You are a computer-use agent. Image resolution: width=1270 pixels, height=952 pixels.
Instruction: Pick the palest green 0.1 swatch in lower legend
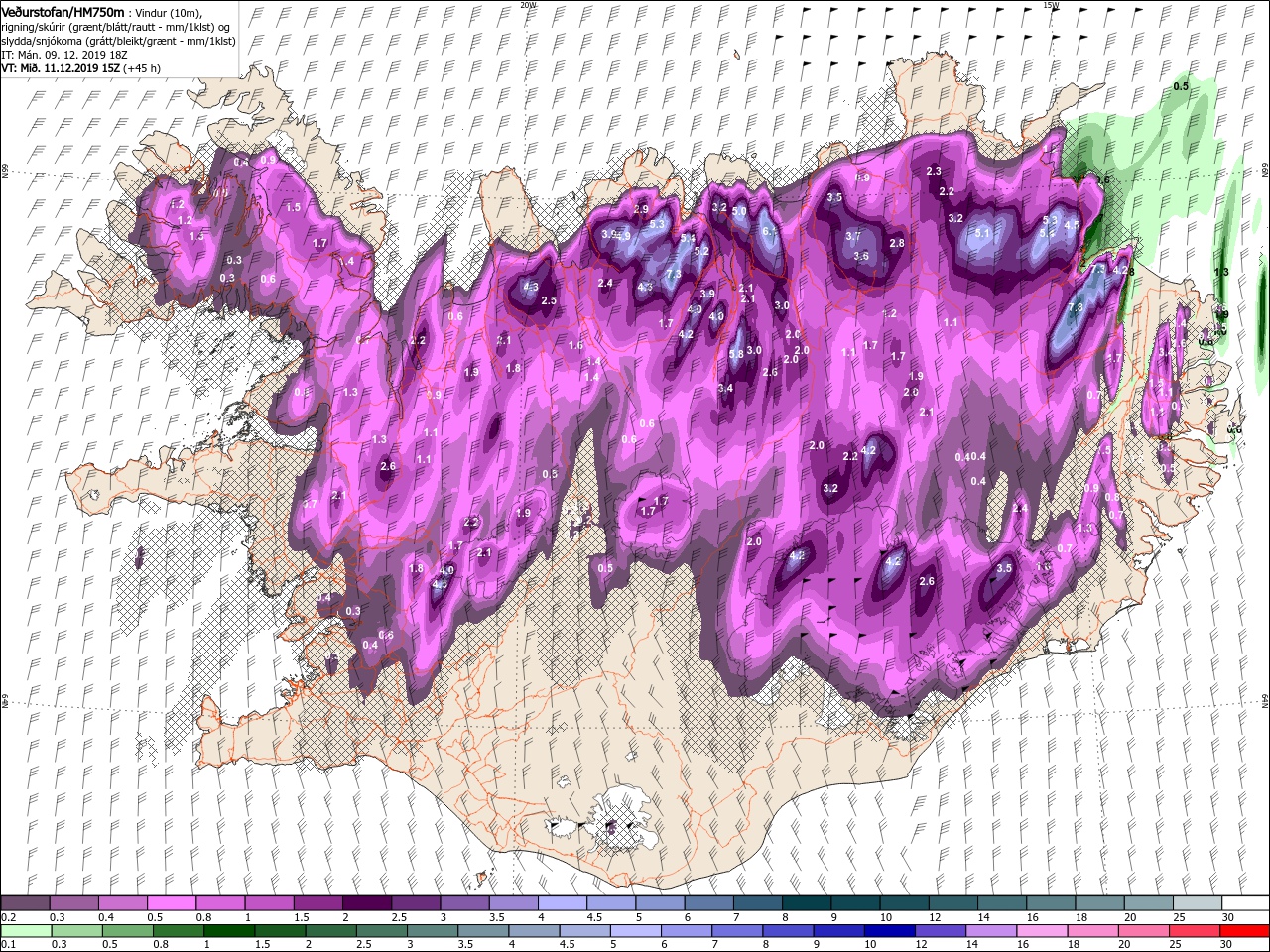coord(25,930)
